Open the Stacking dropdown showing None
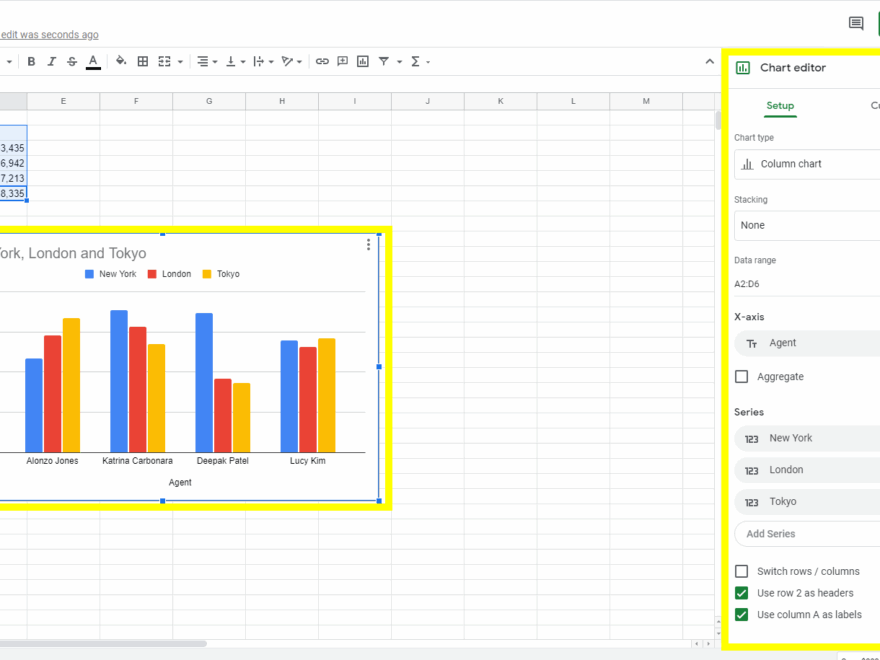 (x=806, y=225)
